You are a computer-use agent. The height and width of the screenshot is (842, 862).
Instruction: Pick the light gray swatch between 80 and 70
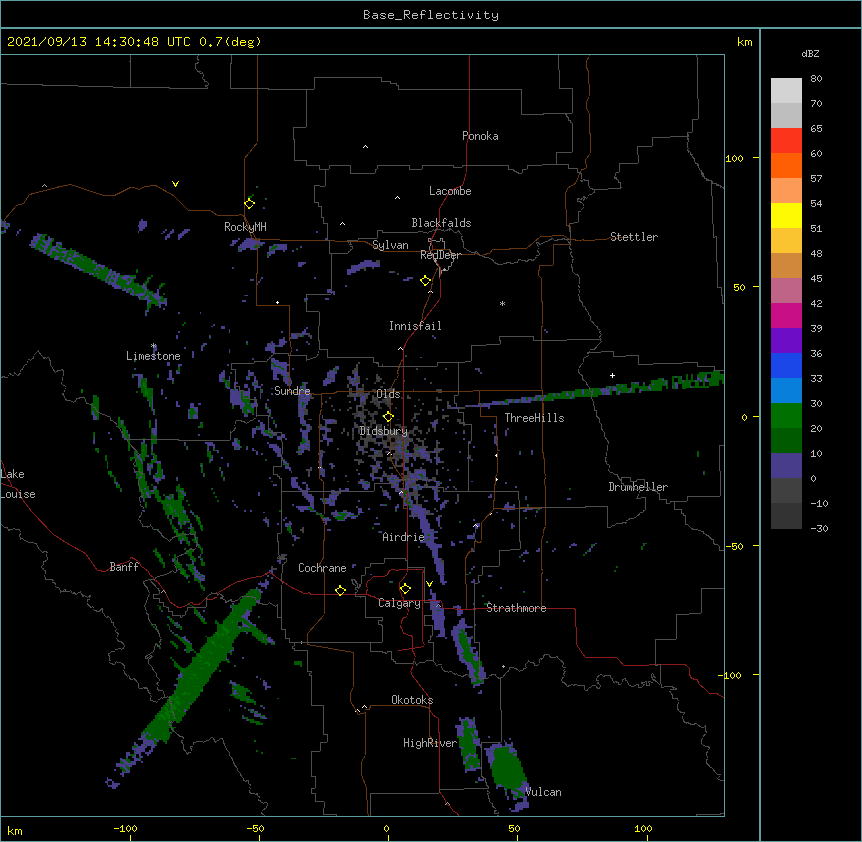click(786, 91)
